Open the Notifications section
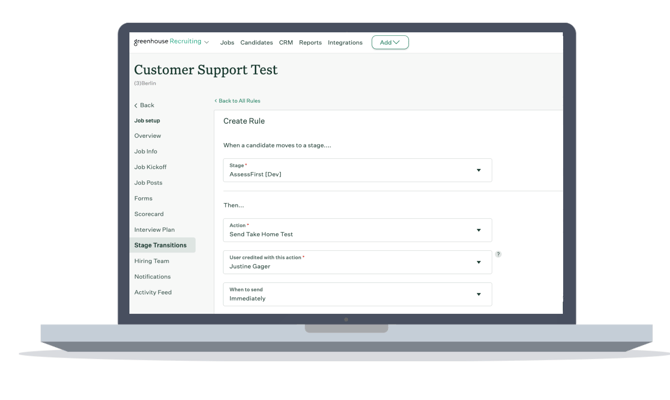670x400 pixels. [152, 276]
